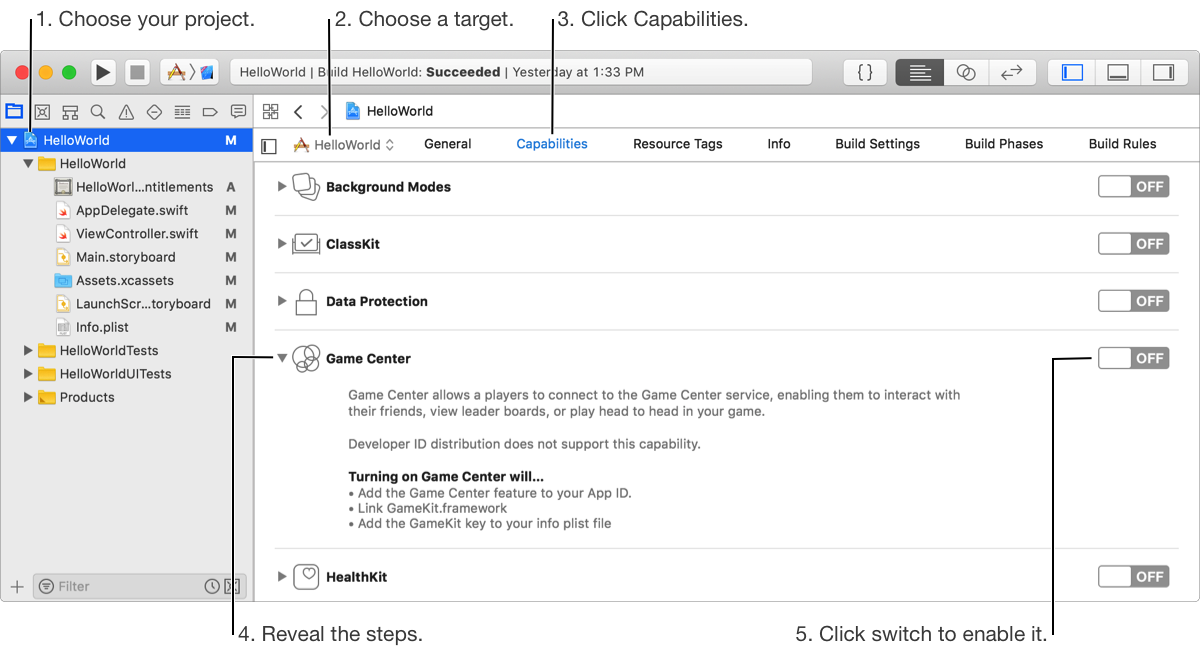1200x652 pixels.
Task: Switch to the Assistant editor with the overlapping circles icon
Action: (966, 72)
